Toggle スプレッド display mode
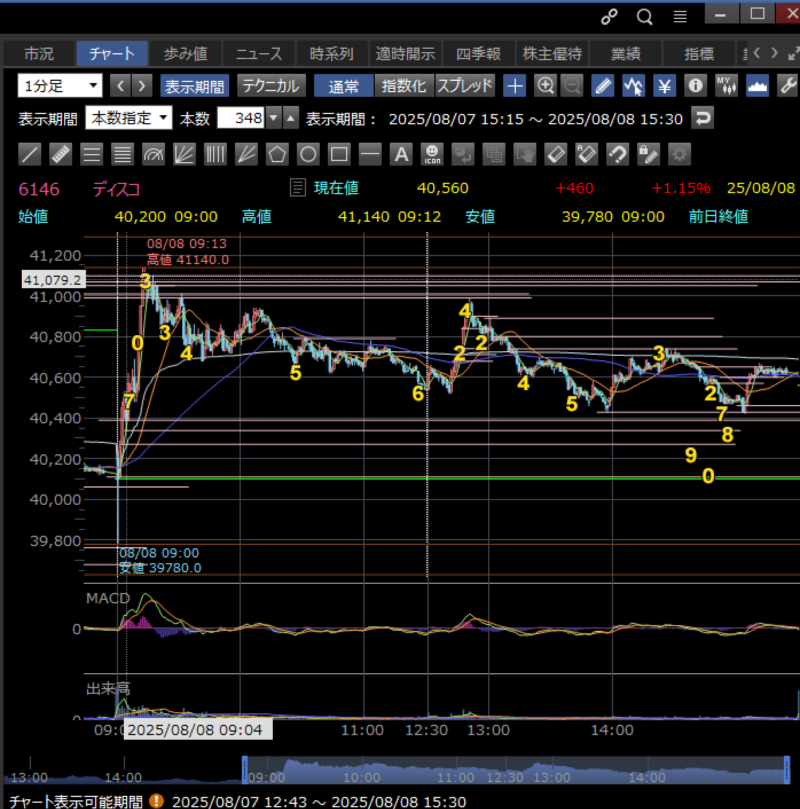The image size is (800, 809). 465,86
